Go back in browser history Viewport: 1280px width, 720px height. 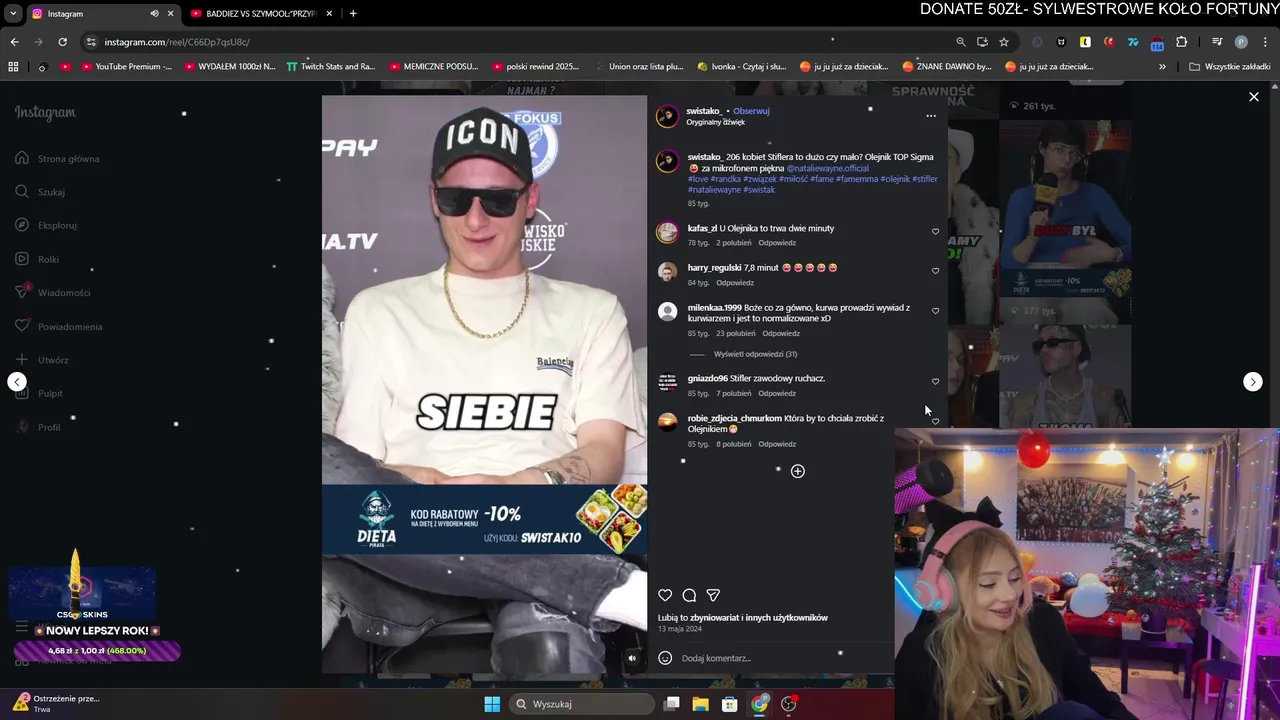click(14, 42)
